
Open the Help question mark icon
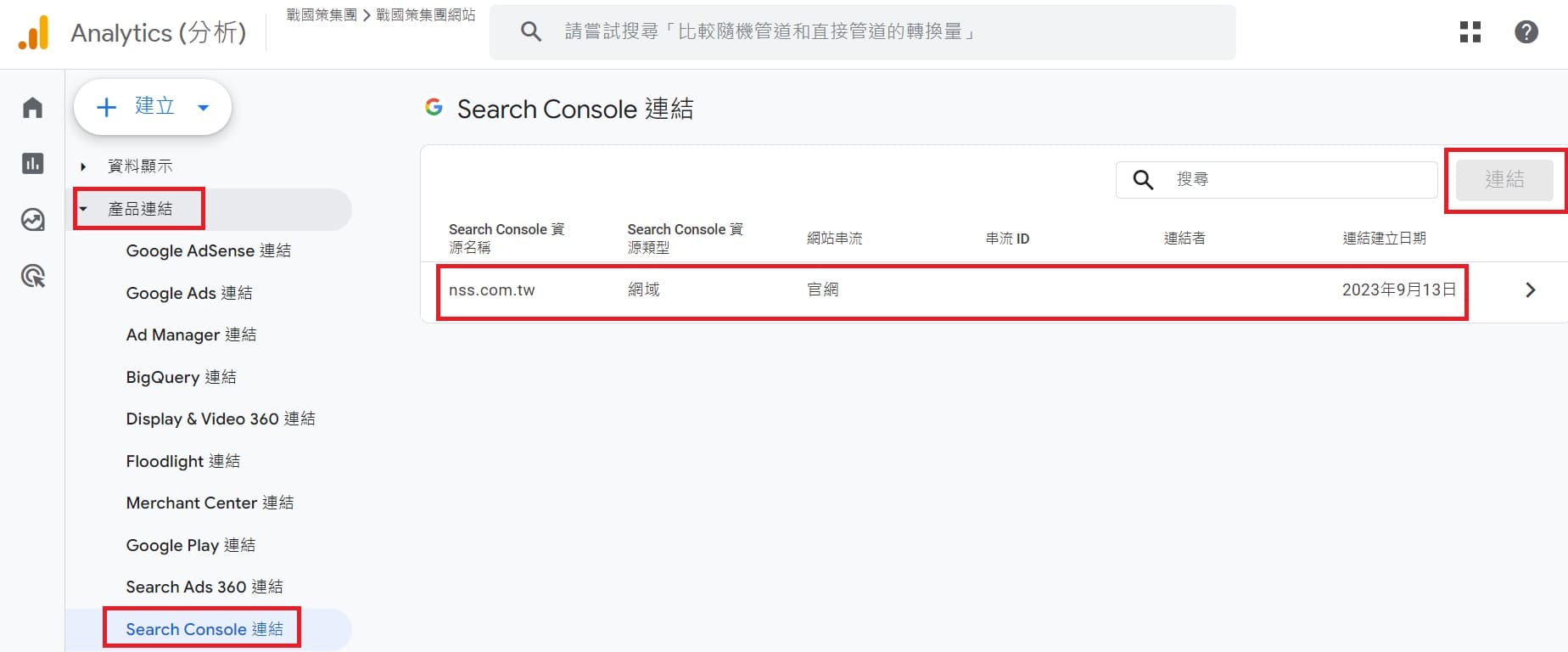tap(1526, 32)
